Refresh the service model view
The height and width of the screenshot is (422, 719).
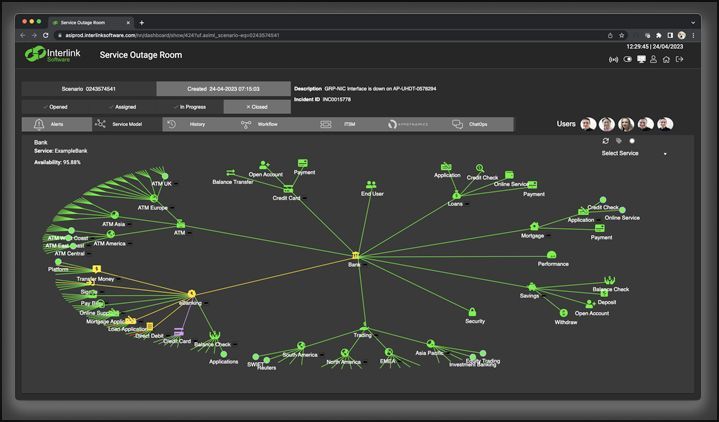click(606, 141)
